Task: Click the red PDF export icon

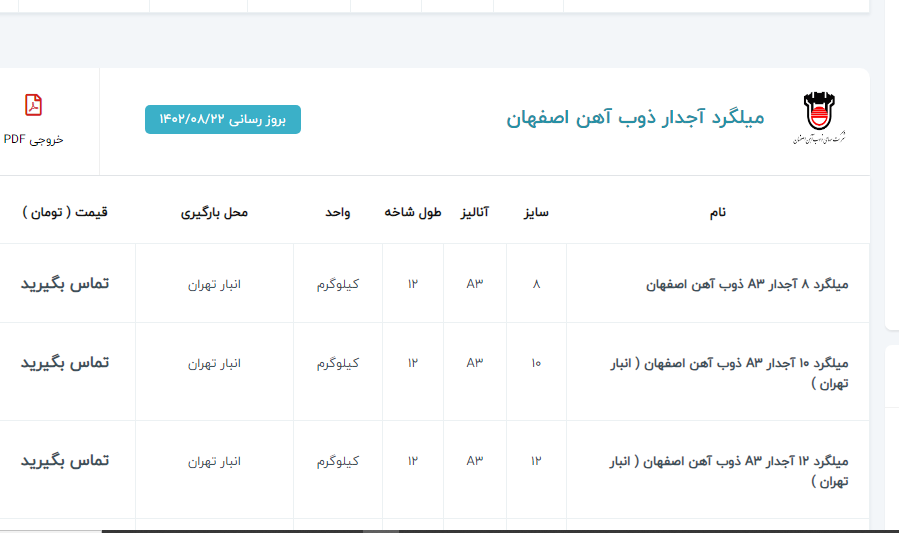Action: [34, 105]
